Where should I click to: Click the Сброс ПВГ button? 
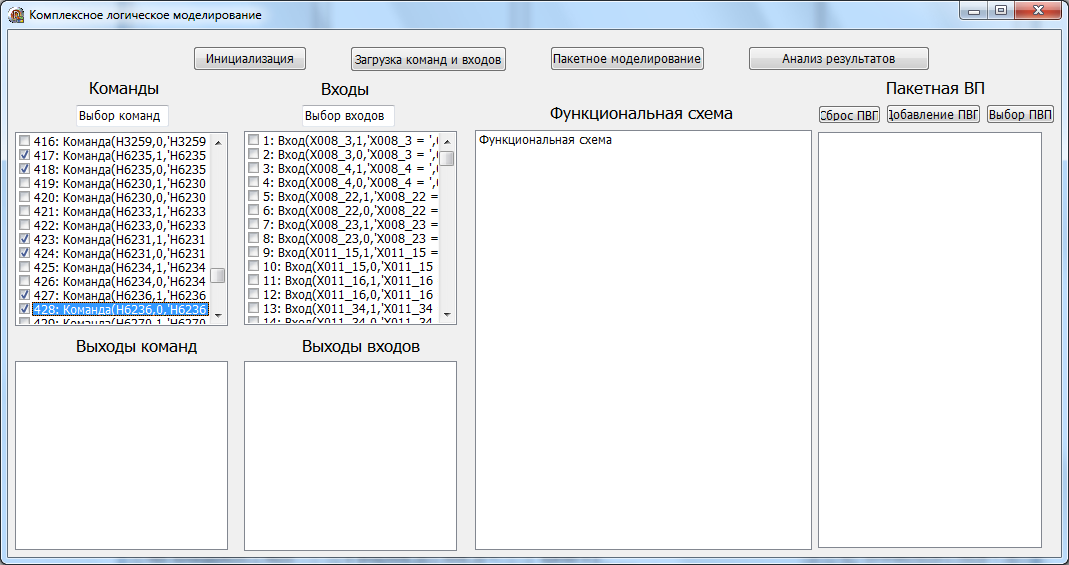point(849,114)
